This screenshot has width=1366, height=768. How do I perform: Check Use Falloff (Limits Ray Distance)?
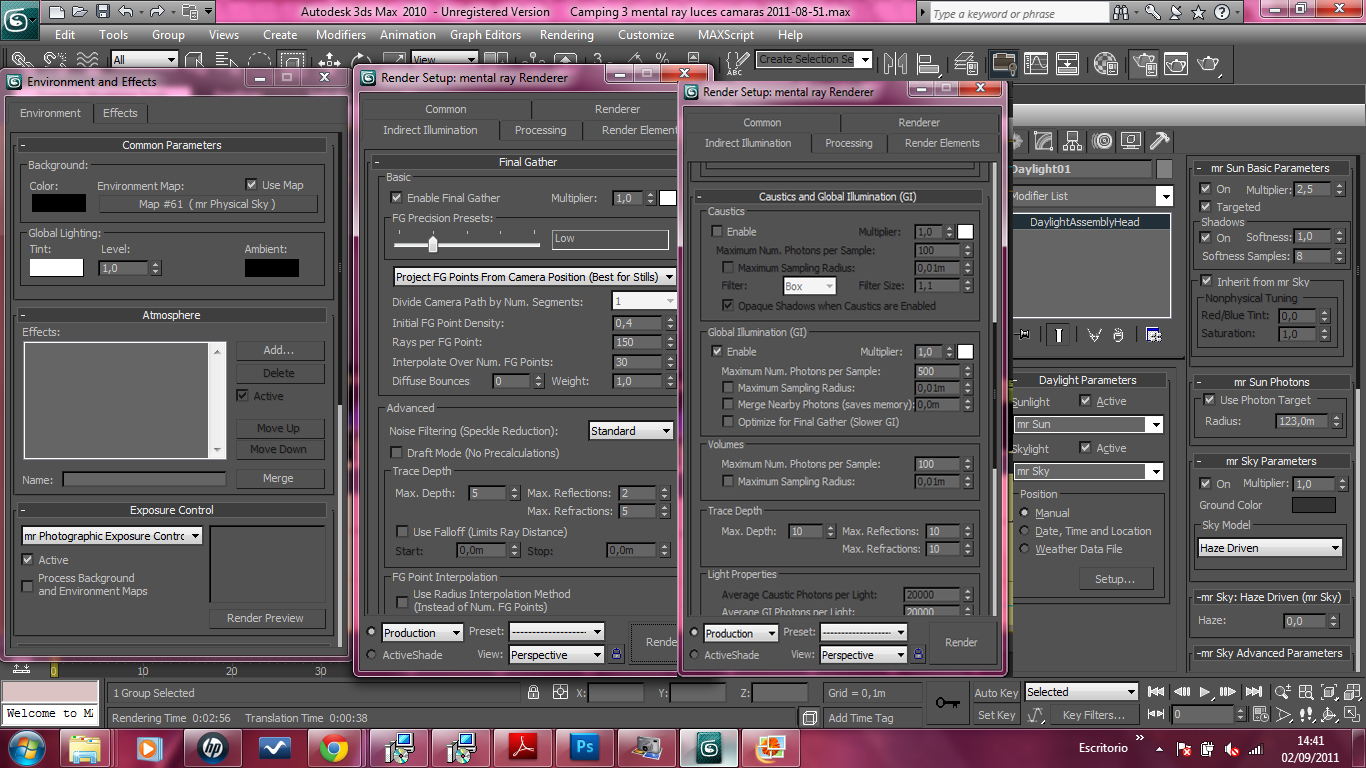403,532
